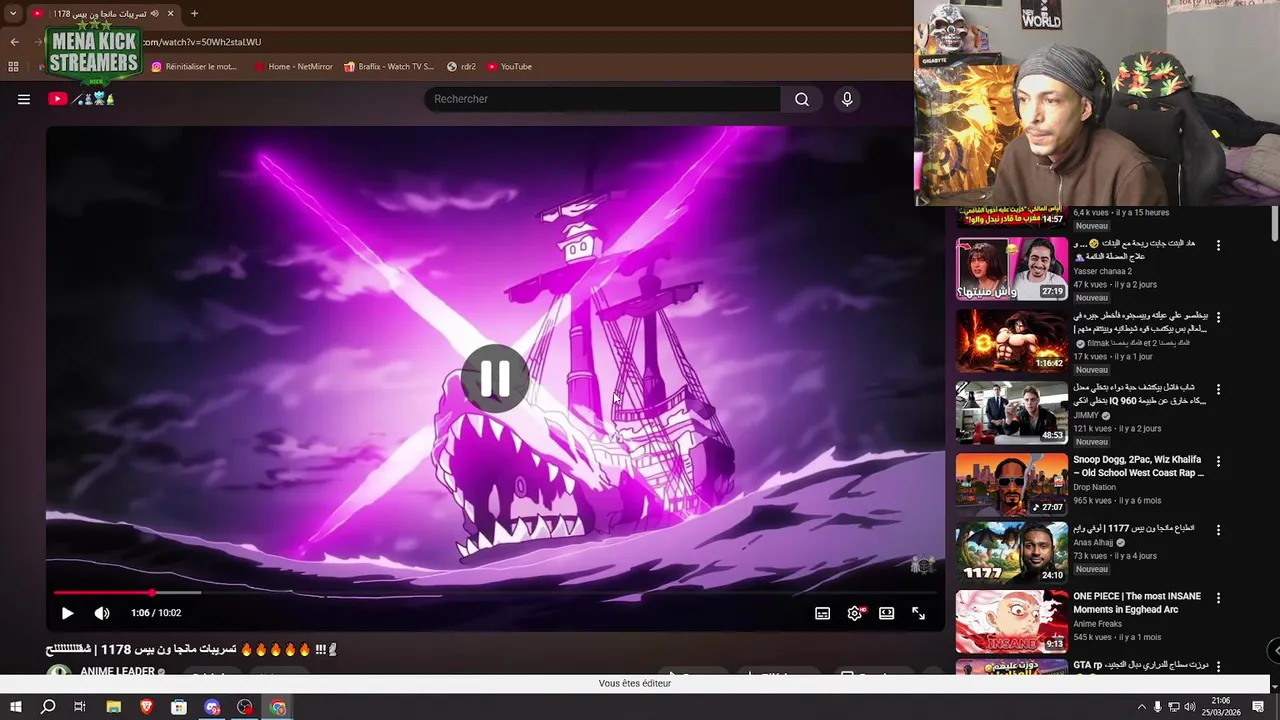Open OBS Studio from the taskbar
Viewport: 1280px width, 720px height.
245,707
